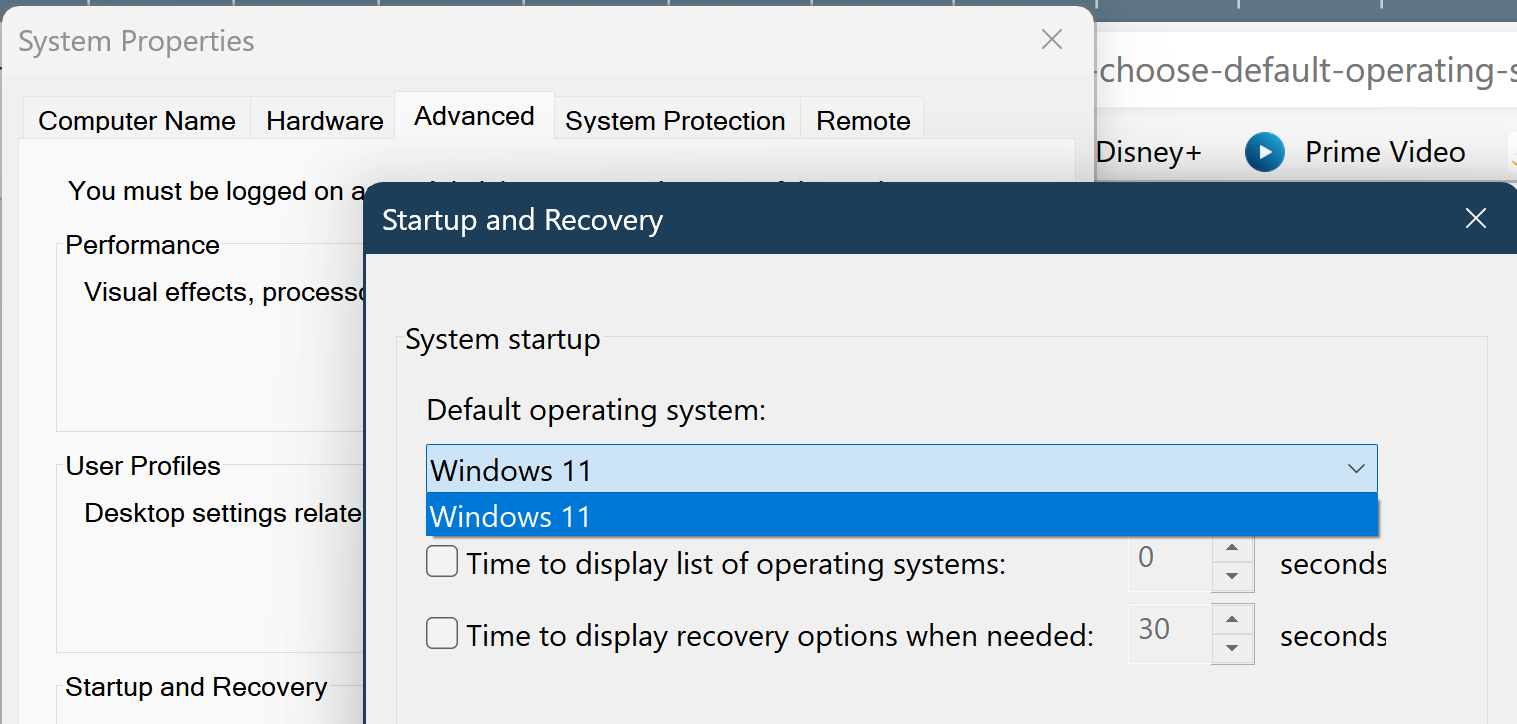
Task: Switch to the System Protection tab
Action: 675,120
